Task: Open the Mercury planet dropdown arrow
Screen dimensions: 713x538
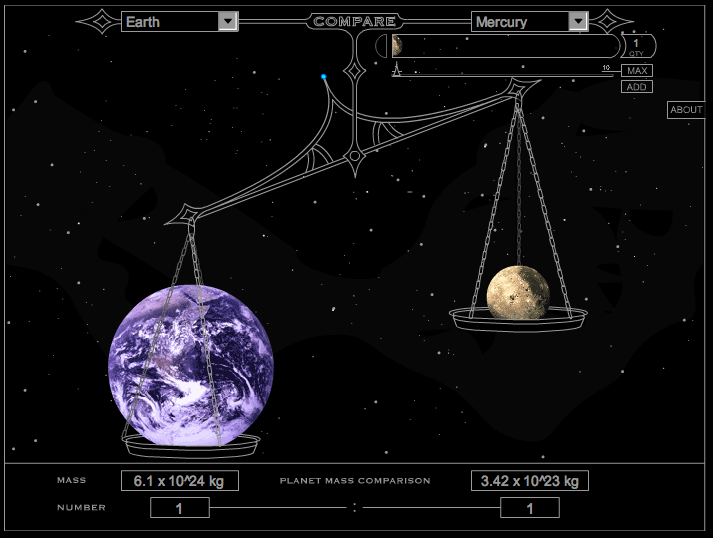Action: (577, 21)
